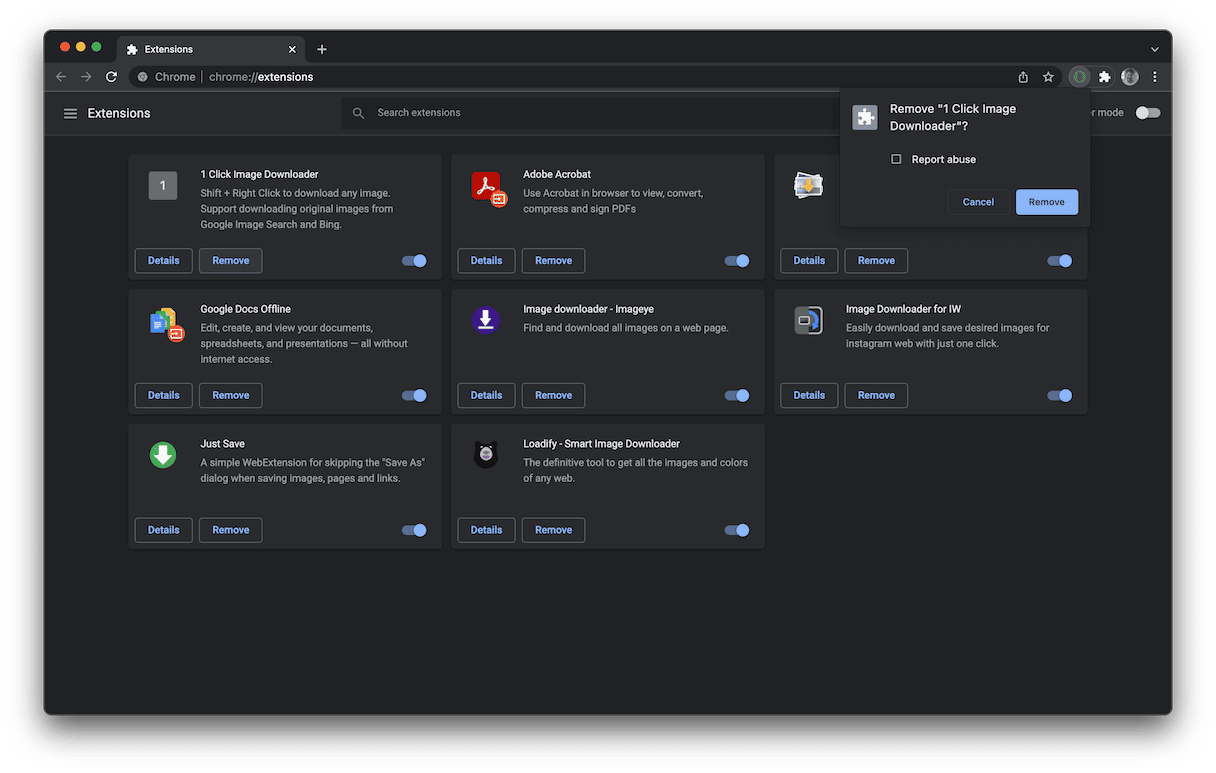Viewport: 1216px width, 773px height.
Task: Disable Image Downloader for IW toggle
Action: coord(1060,396)
